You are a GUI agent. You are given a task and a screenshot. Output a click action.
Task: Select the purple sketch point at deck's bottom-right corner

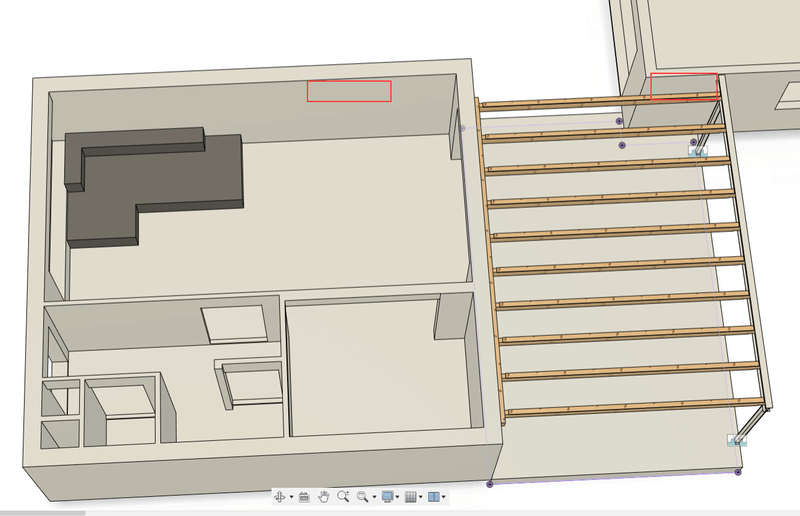tap(738, 472)
